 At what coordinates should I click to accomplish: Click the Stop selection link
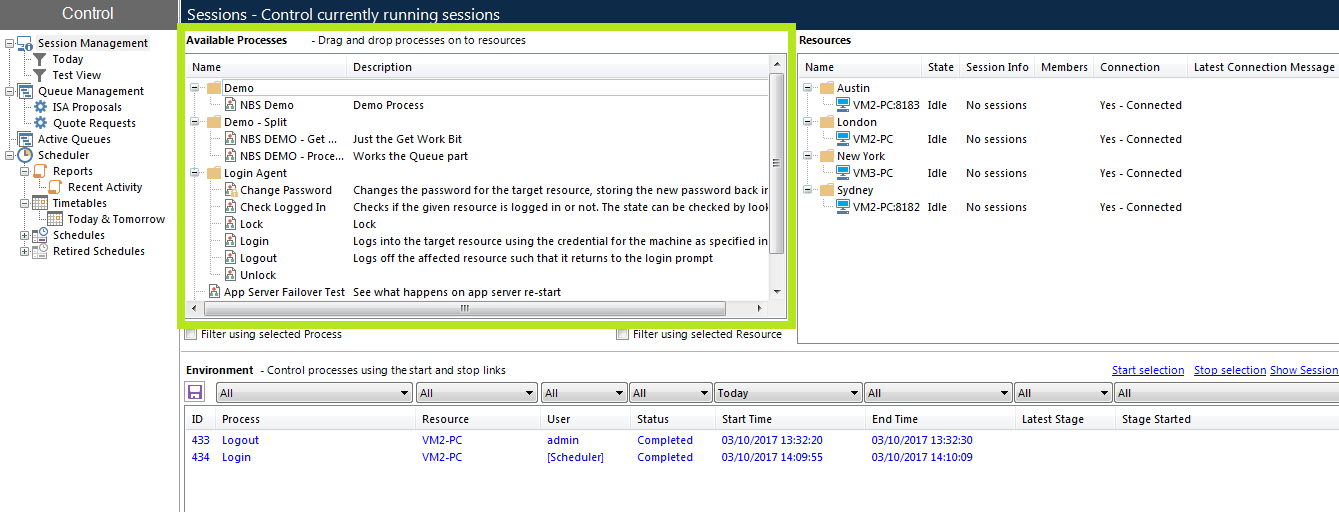1230,370
